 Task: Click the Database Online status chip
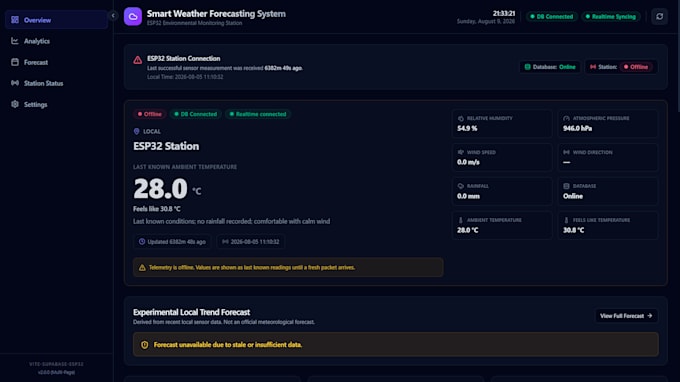click(x=550, y=67)
